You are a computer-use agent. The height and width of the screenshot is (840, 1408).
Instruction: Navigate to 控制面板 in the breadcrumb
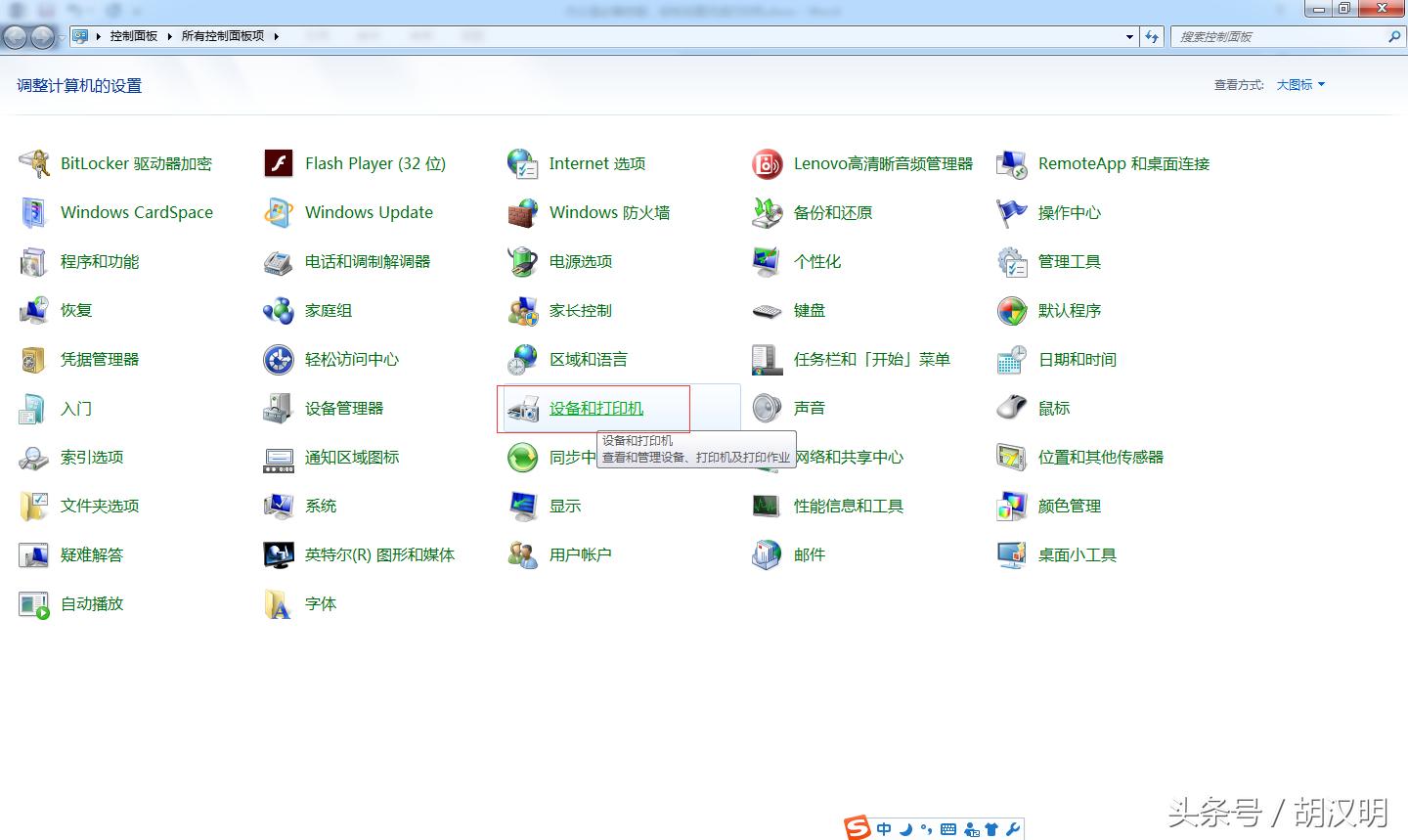pyautogui.click(x=134, y=36)
